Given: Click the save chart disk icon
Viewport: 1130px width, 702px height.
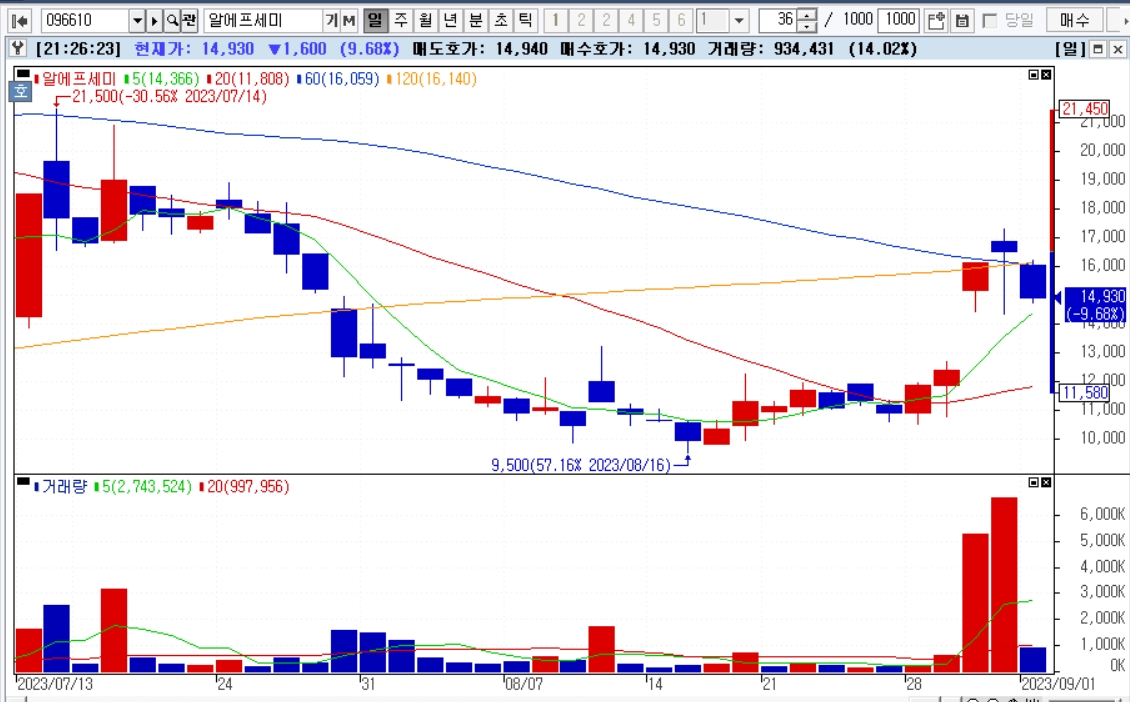Looking at the screenshot, I should tap(962, 21).
